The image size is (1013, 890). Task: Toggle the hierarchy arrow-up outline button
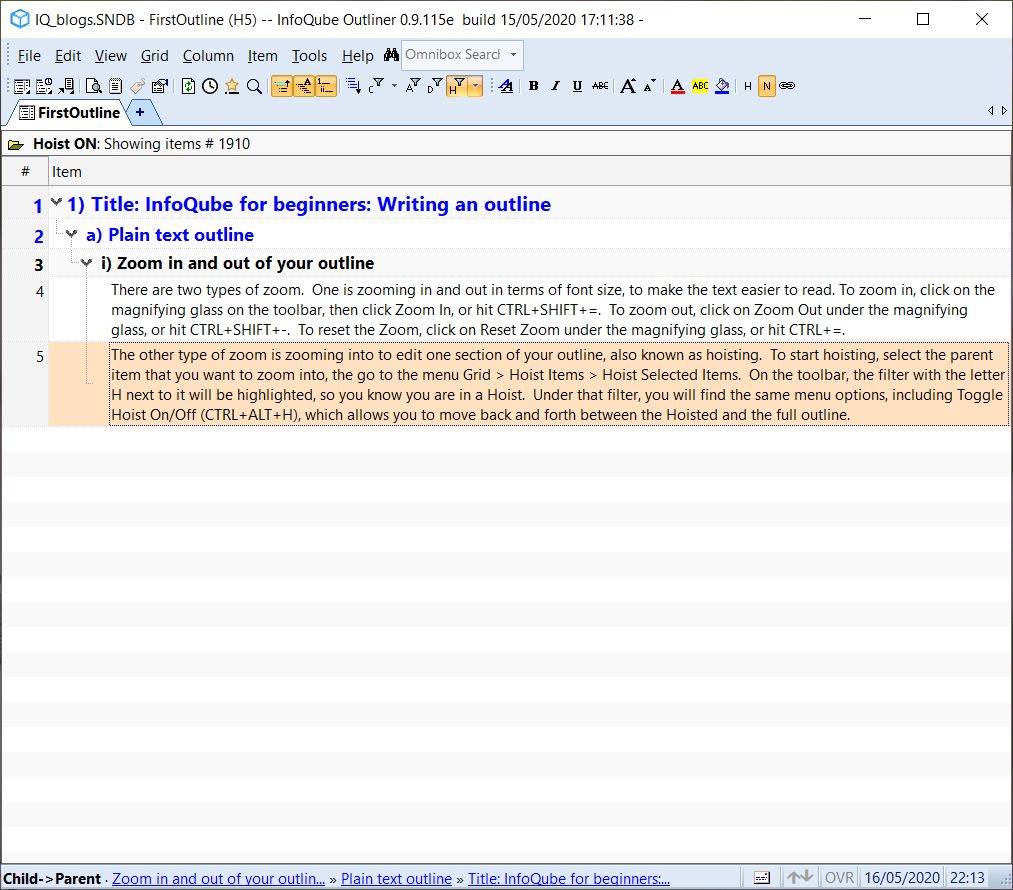pos(282,86)
